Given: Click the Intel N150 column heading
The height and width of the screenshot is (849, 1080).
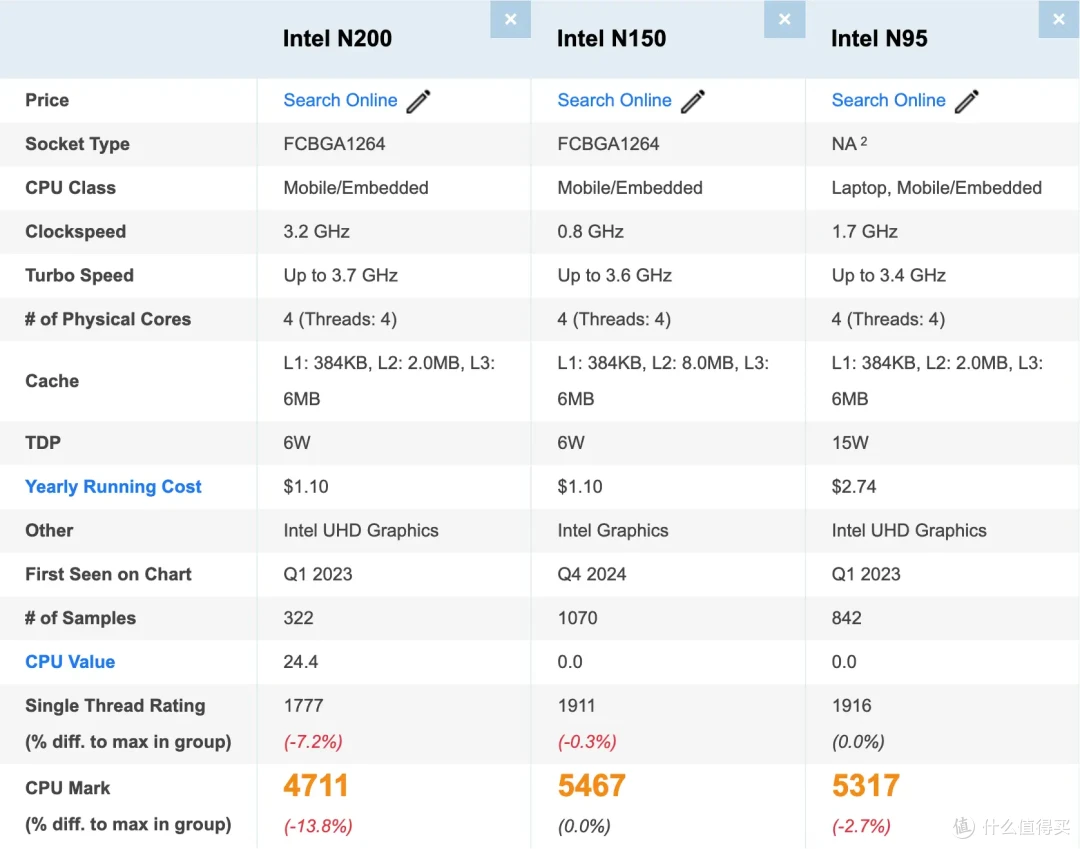Looking at the screenshot, I should pyautogui.click(x=612, y=39).
